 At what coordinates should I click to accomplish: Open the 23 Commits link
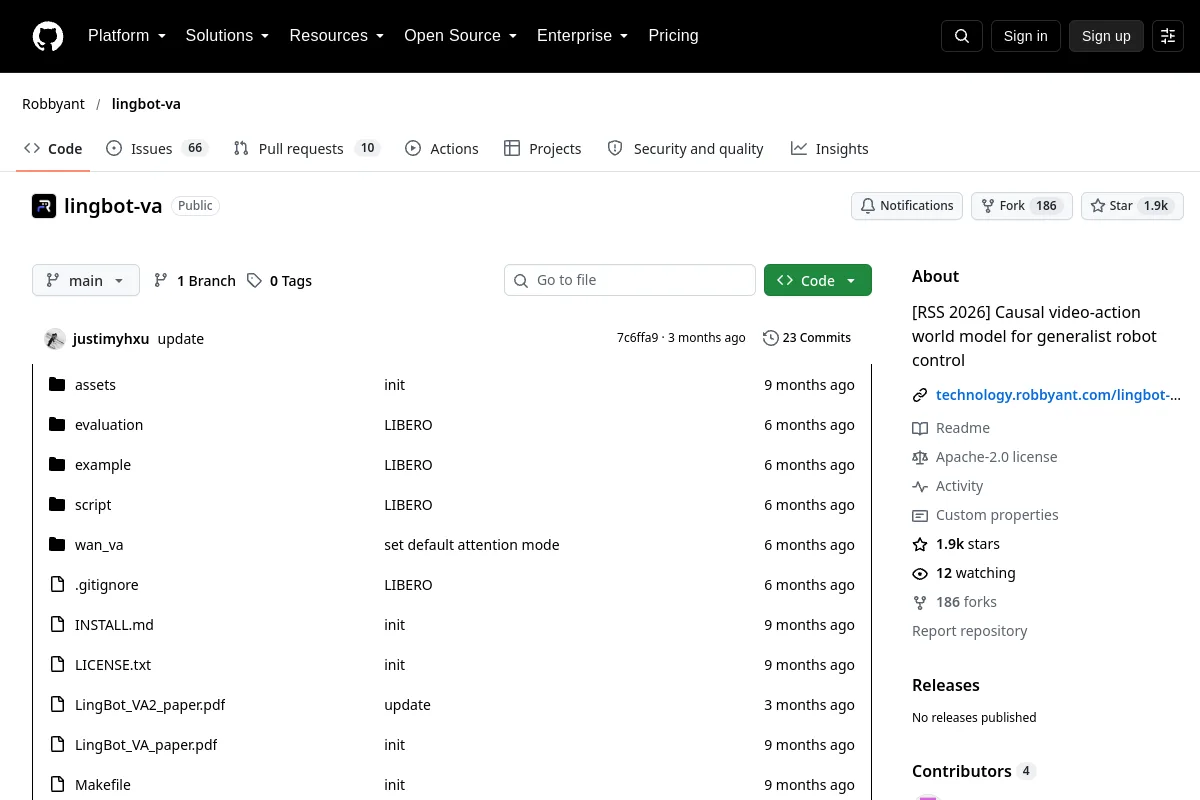tap(807, 338)
